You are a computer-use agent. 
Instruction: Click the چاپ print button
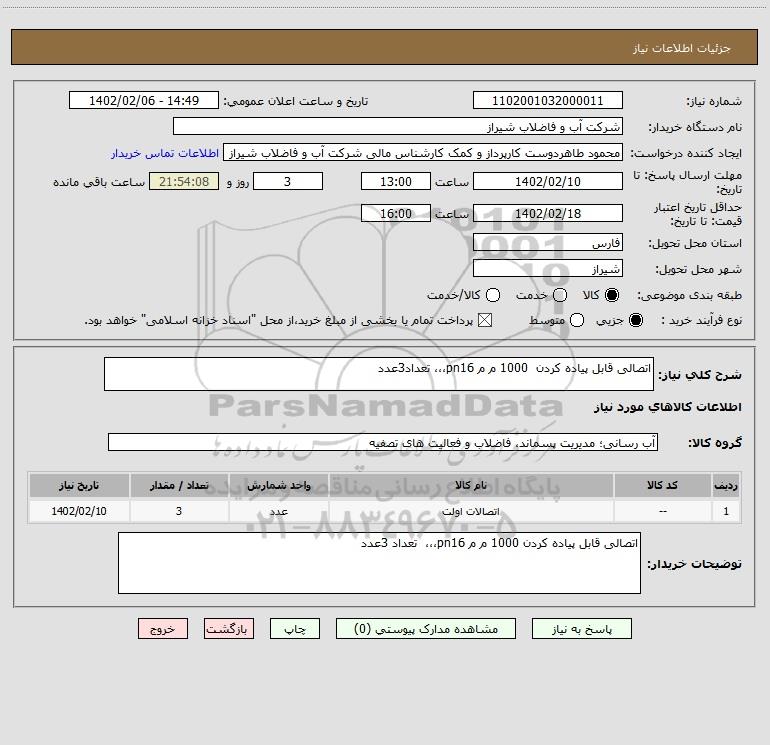point(295,629)
